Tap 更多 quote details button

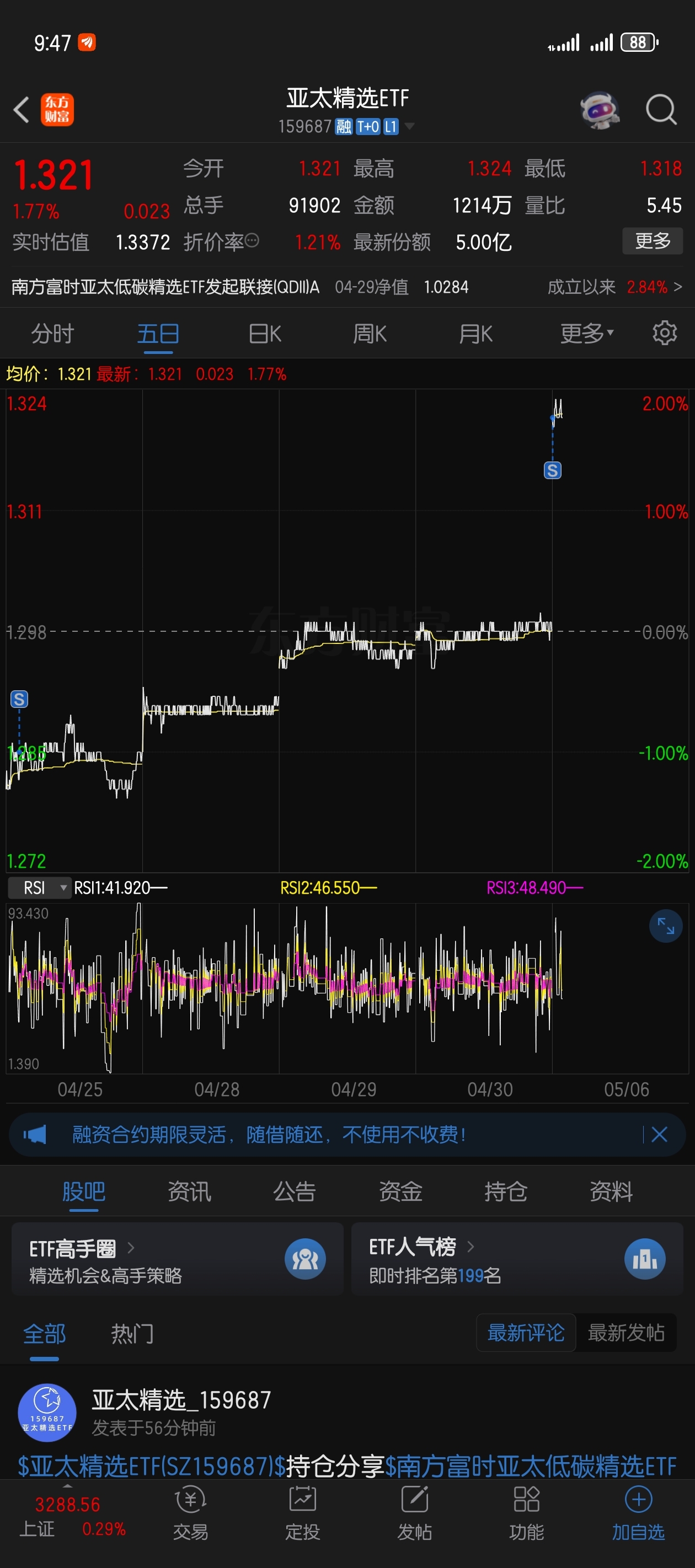653,241
